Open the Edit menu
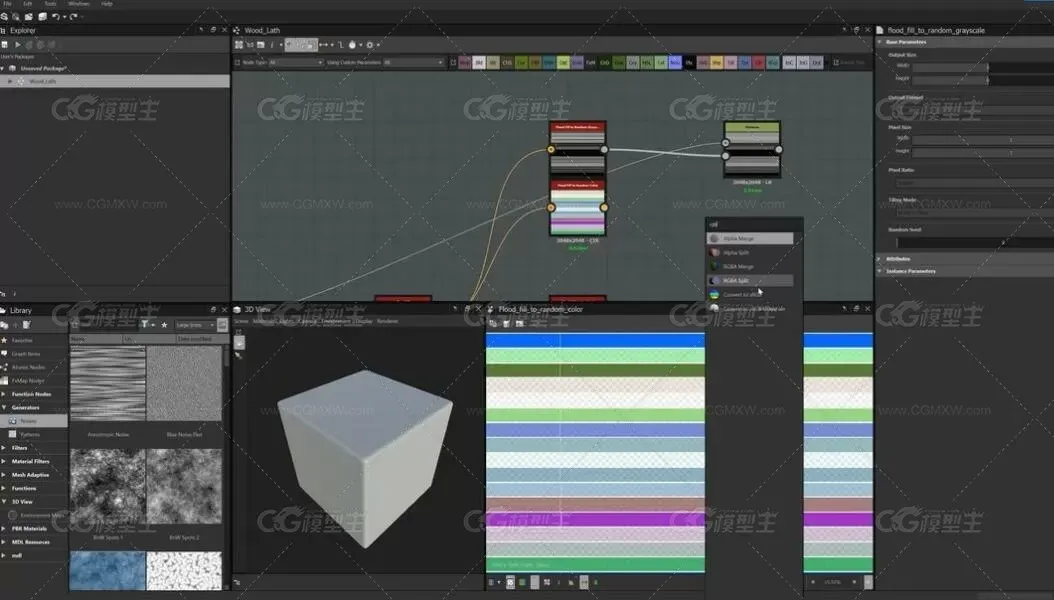Image resolution: width=1054 pixels, height=600 pixels. [28, 3]
